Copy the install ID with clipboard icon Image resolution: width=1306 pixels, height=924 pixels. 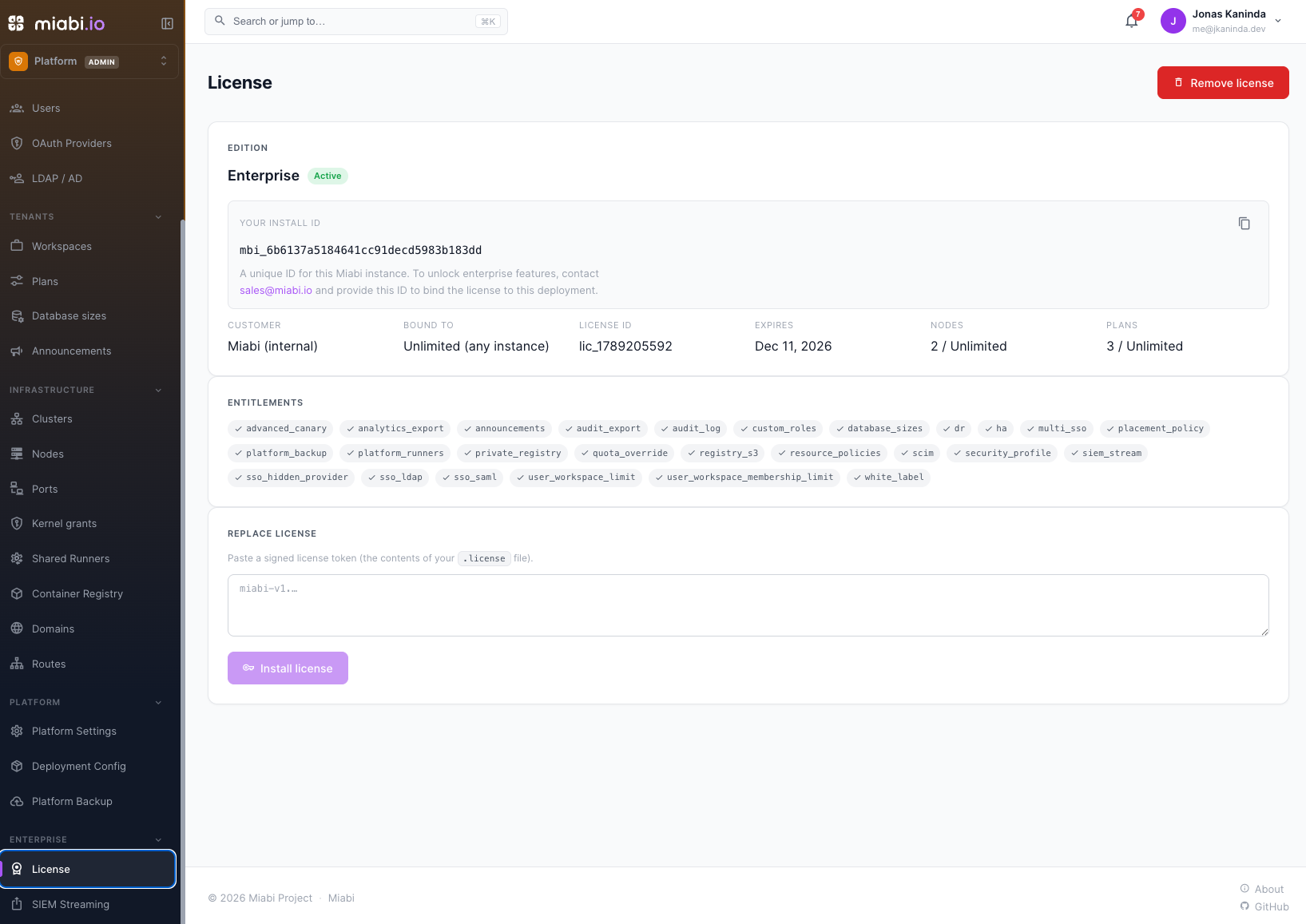(1244, 224)
